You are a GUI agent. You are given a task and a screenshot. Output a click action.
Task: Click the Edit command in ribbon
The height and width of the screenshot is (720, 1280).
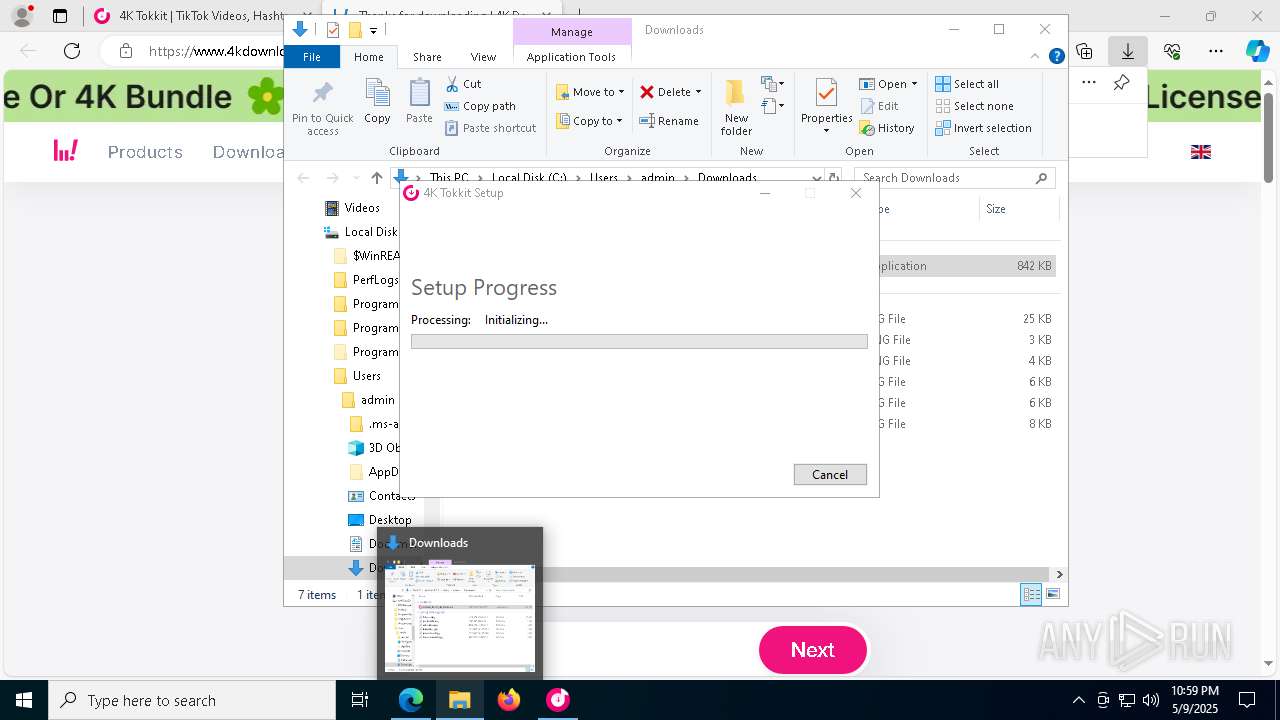879,106
